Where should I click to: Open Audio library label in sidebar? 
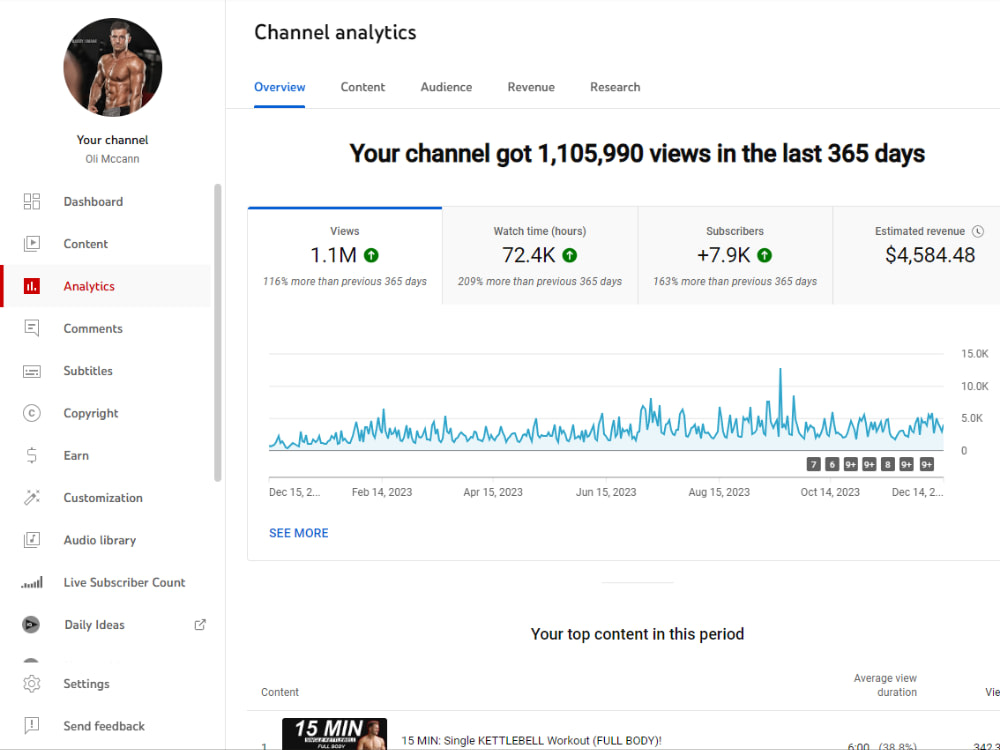(x=99, y=540)
